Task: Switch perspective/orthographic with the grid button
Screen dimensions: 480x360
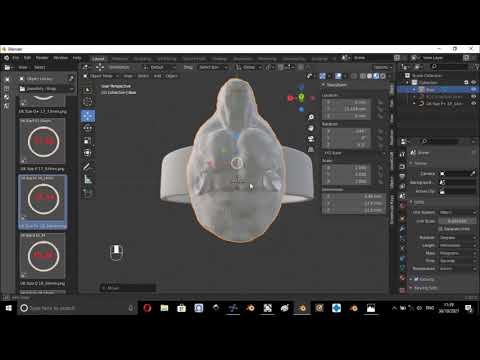Action: pos(311,149)
